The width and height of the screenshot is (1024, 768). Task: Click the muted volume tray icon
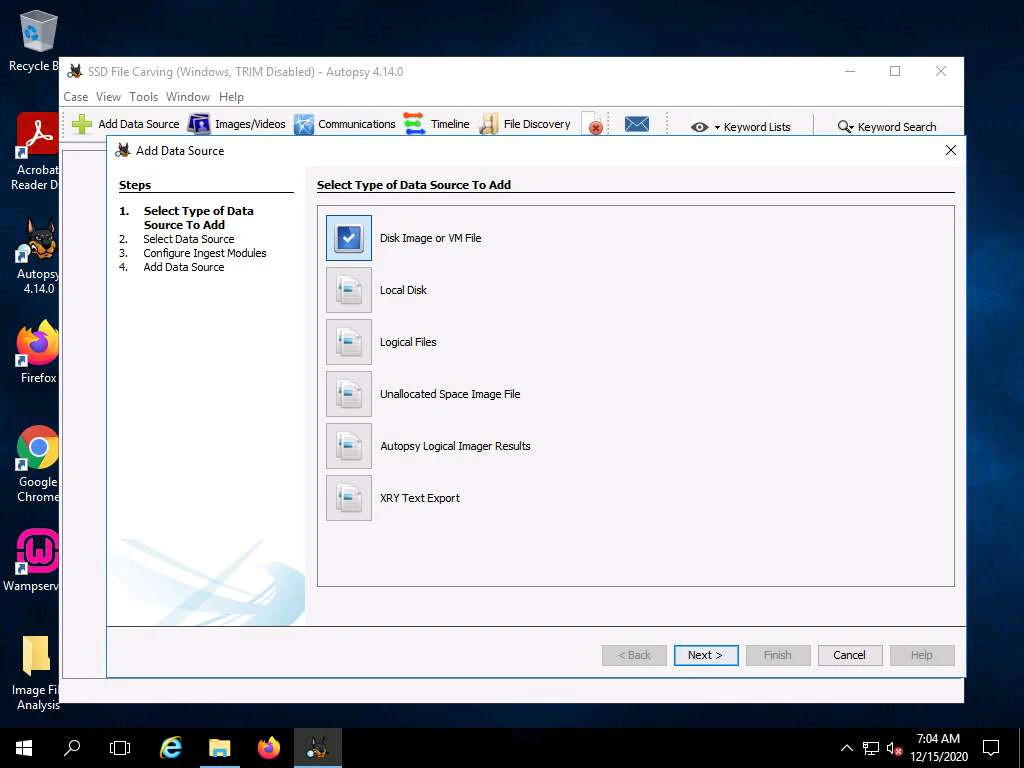pos(894,748)
